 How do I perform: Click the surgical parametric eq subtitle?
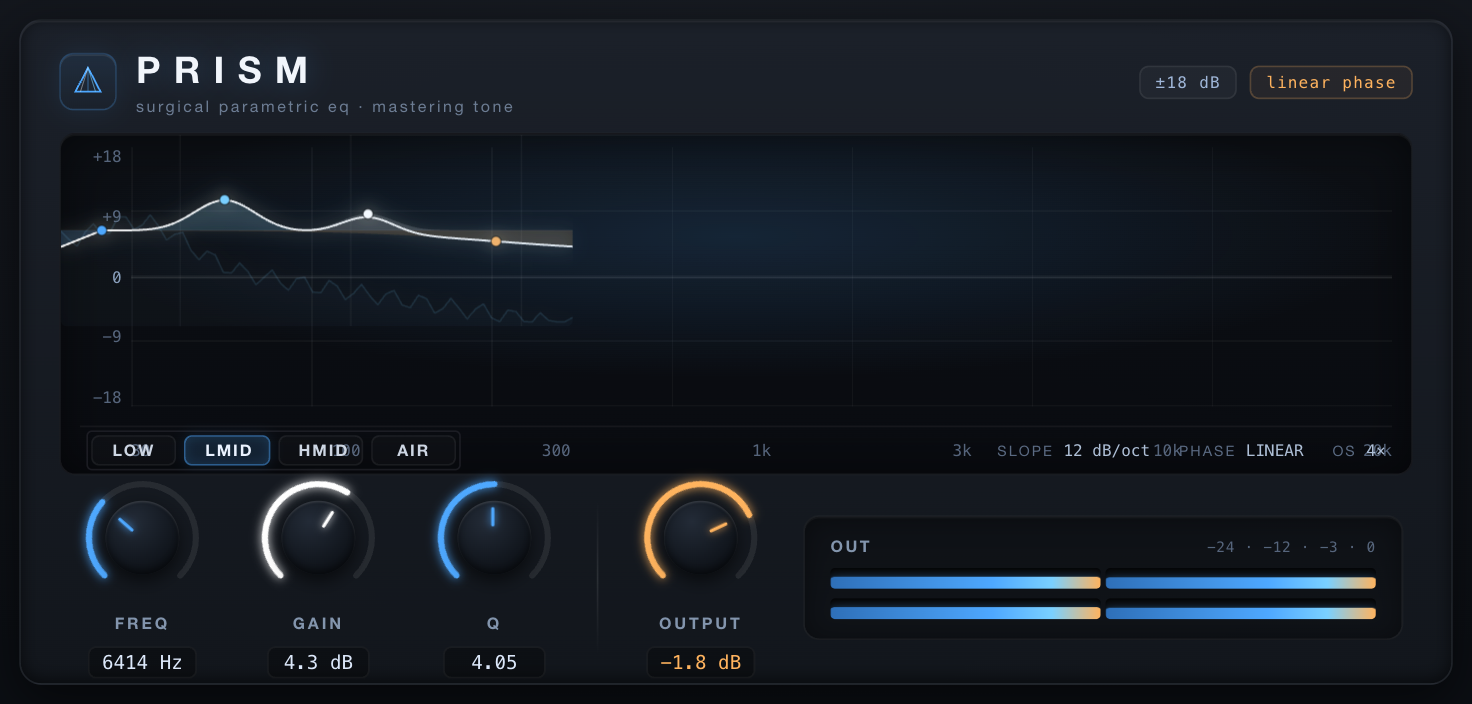pyautogui.click(x=325, y=107)
